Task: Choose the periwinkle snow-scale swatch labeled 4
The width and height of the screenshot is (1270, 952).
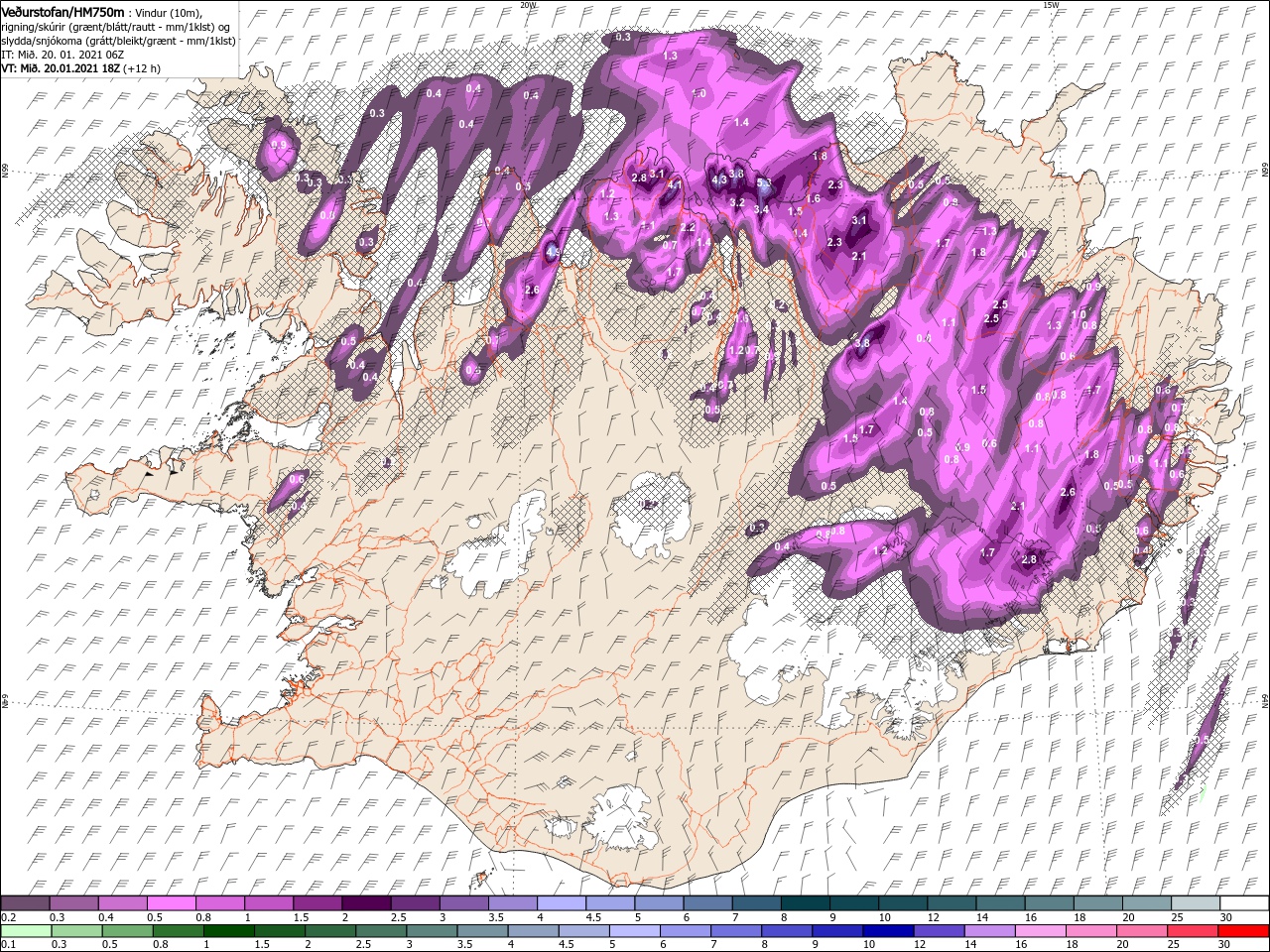Action: tap(561, 903)
